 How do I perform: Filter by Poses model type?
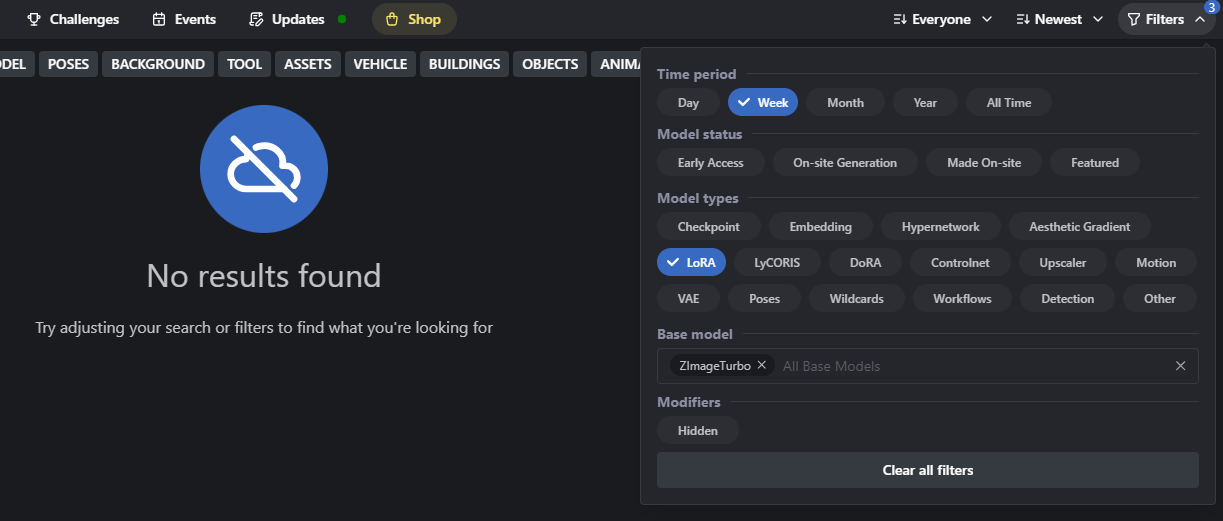tap(765, 298)
